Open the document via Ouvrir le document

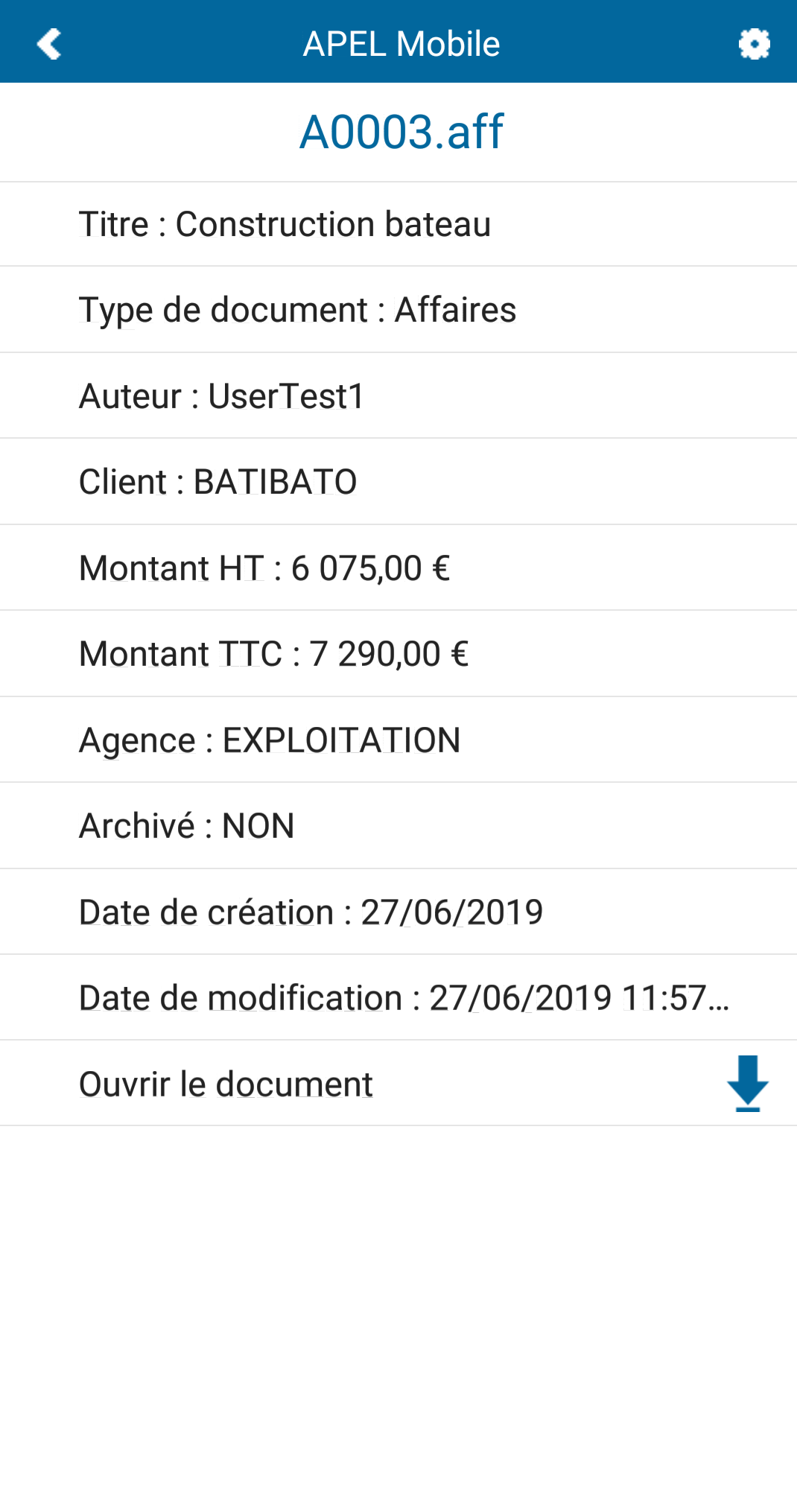[x=398, y=1084]
